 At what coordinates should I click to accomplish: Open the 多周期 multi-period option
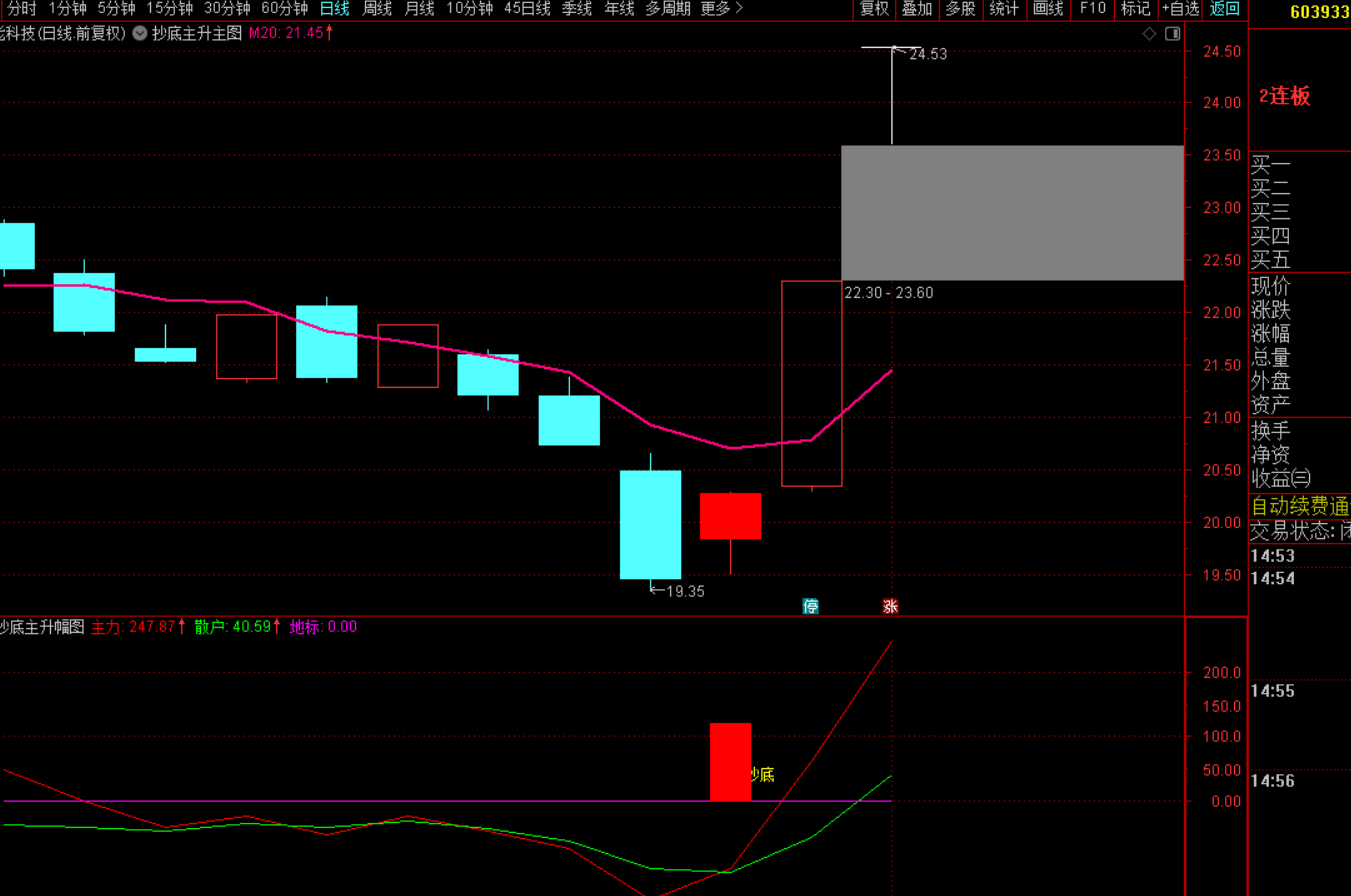coord(667,9)
